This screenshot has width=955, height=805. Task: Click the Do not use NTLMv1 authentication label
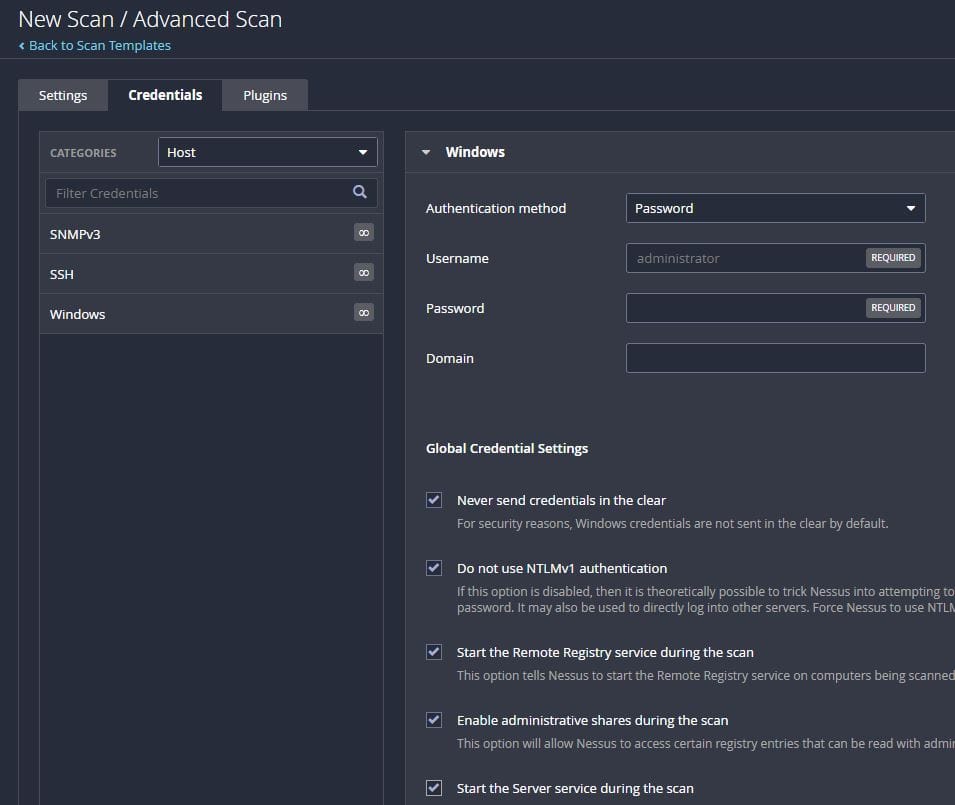[562, 569]
